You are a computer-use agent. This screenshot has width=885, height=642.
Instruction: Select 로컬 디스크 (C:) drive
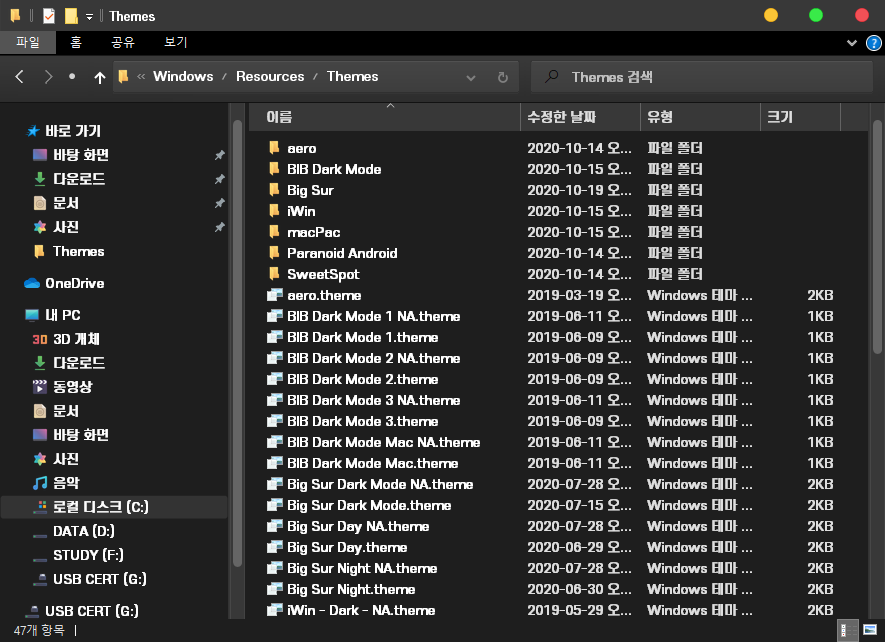(x=115, y=506)
